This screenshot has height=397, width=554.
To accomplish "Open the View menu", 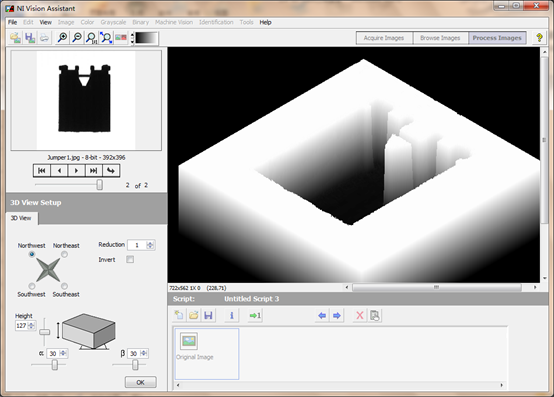I will [x=46, y=22].
